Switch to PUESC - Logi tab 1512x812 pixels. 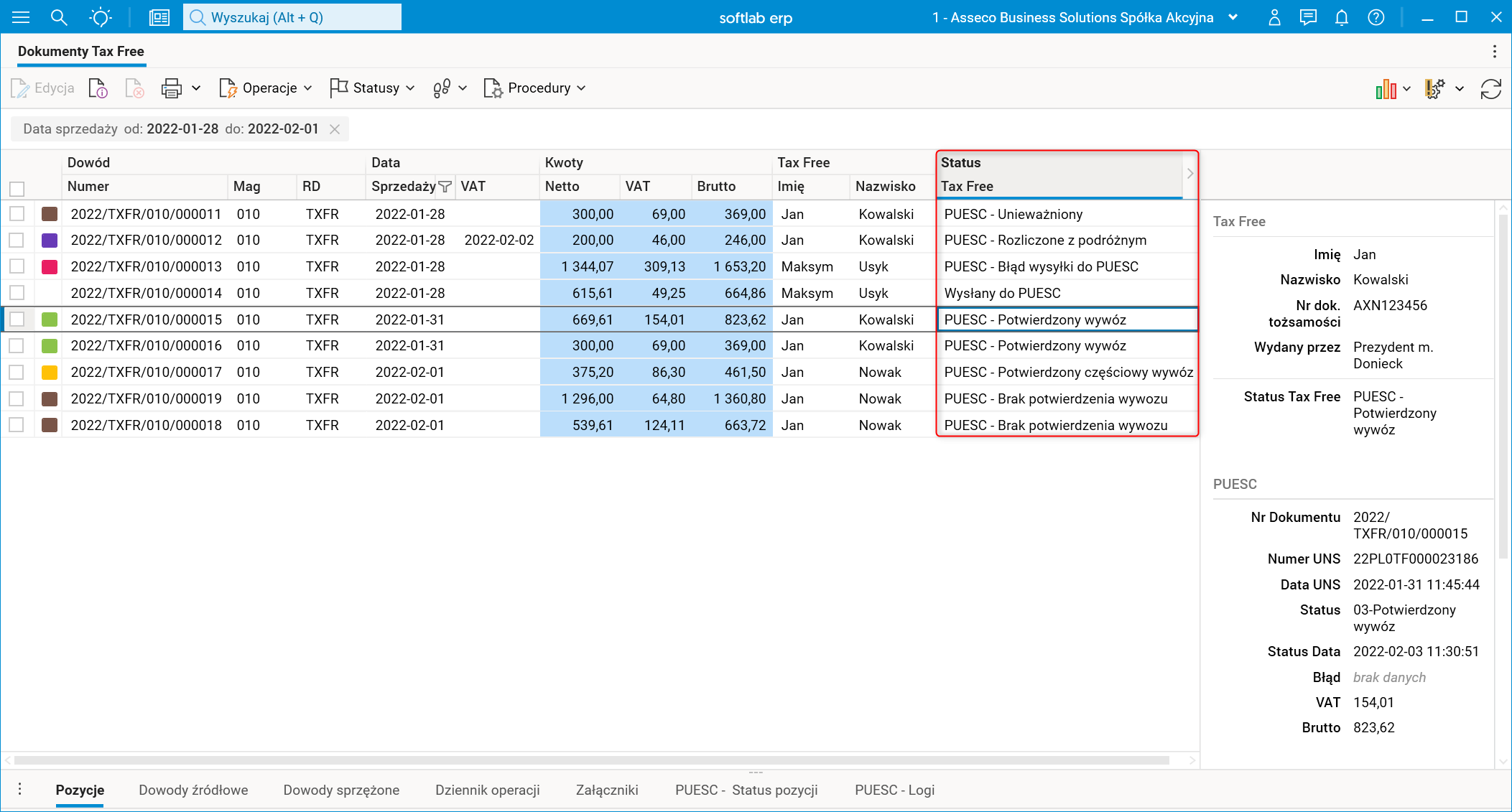click(x=894, y=790)
